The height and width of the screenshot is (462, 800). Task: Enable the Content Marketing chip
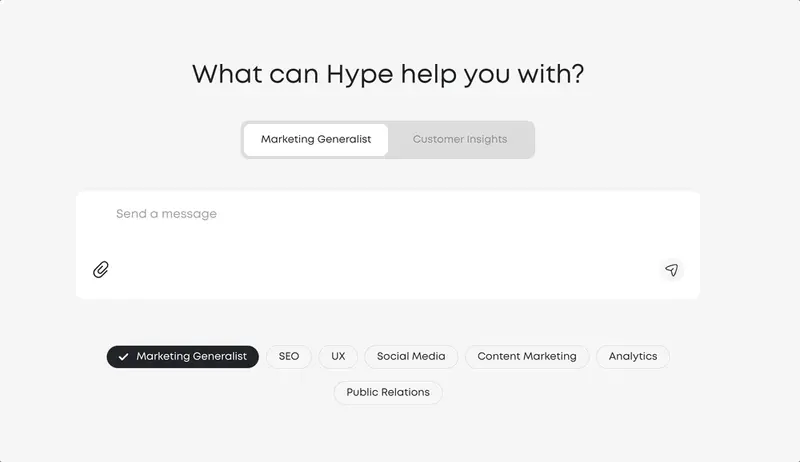[x=527, y=356]
